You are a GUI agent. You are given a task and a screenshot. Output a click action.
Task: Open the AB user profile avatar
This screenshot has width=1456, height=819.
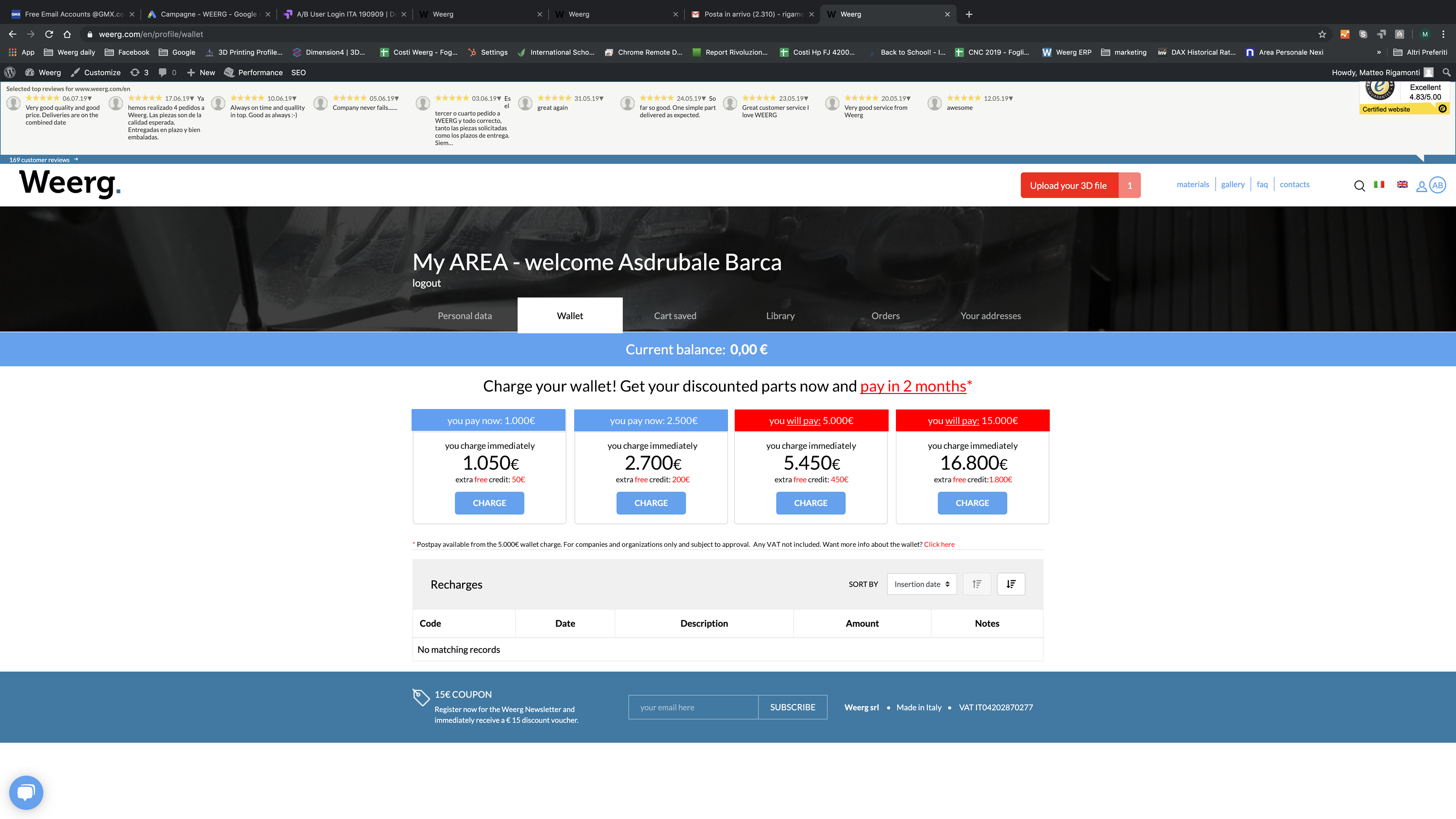click(1438, 185)
